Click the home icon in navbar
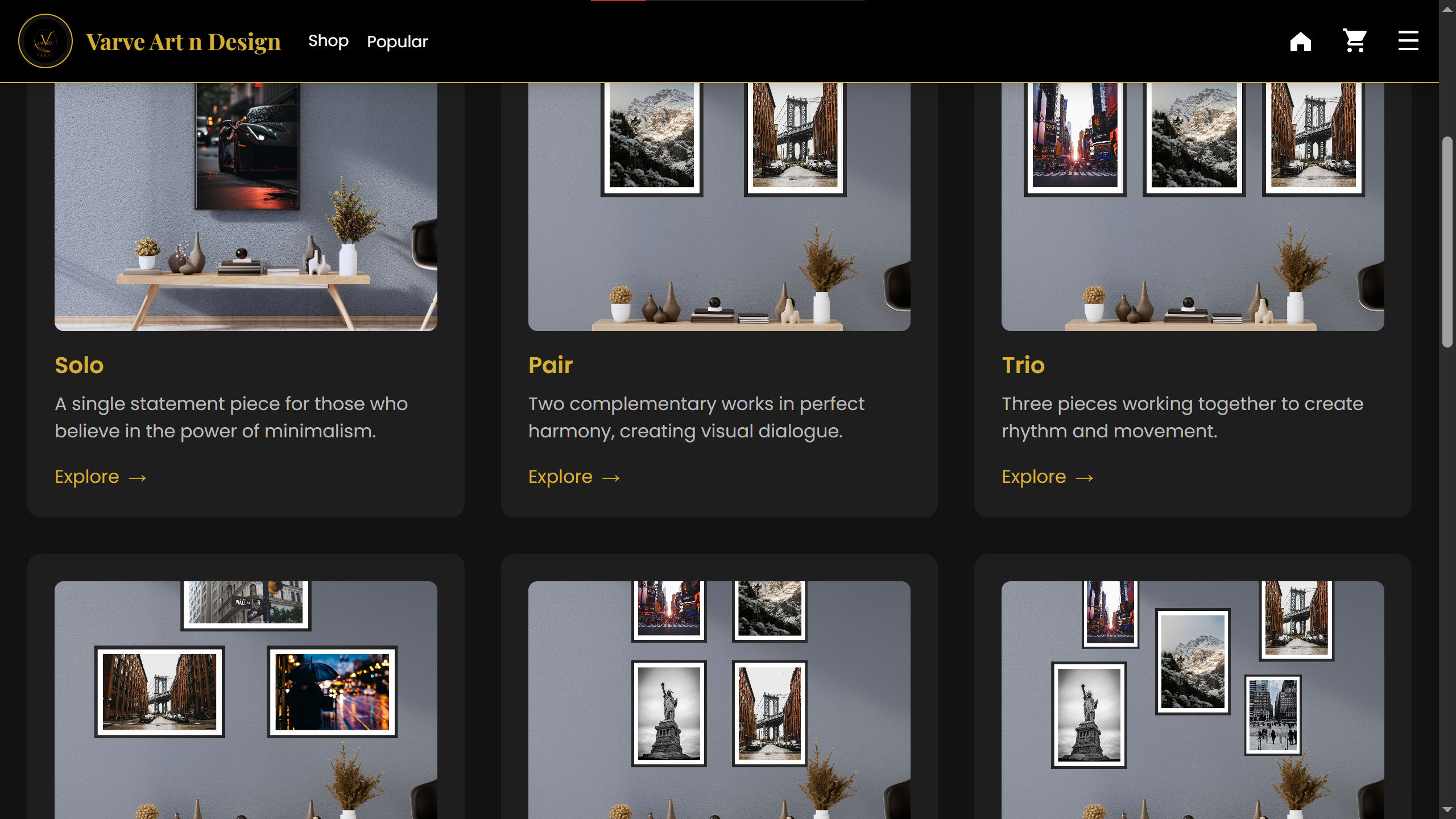The width and height of the screenshot is (1456, 819). [1302, 40]
